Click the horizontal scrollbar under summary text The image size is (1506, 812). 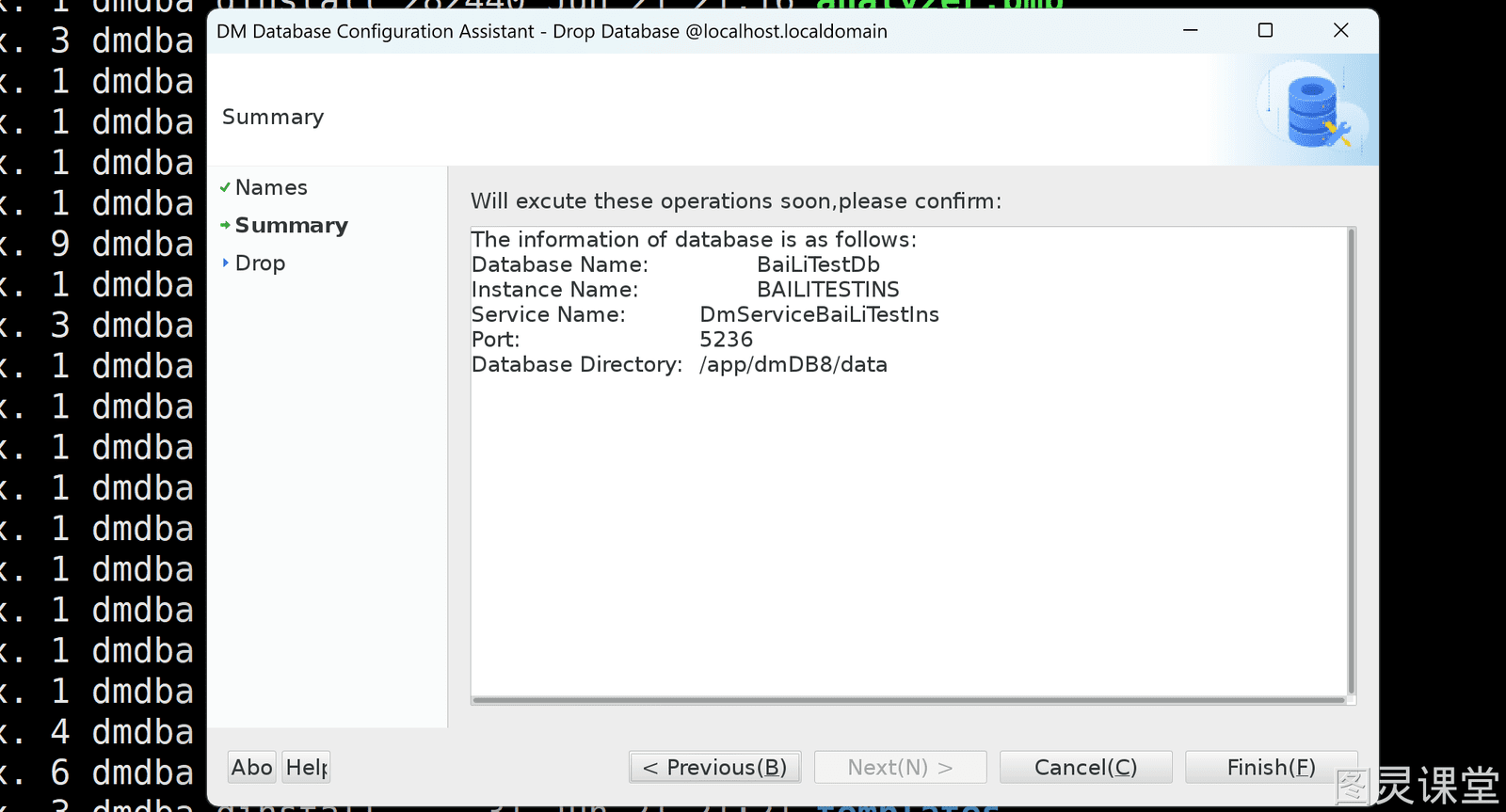coord(908,700)
